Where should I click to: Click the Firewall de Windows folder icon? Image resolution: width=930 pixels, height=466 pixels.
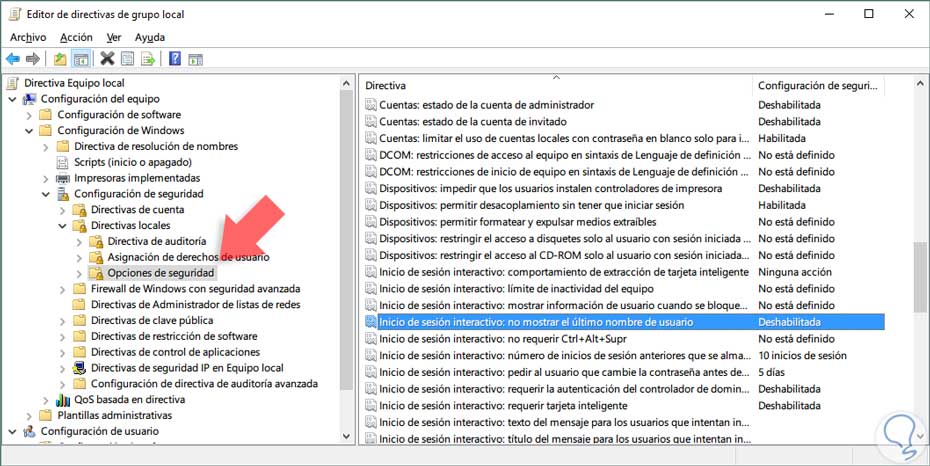(x=79, y=289)
